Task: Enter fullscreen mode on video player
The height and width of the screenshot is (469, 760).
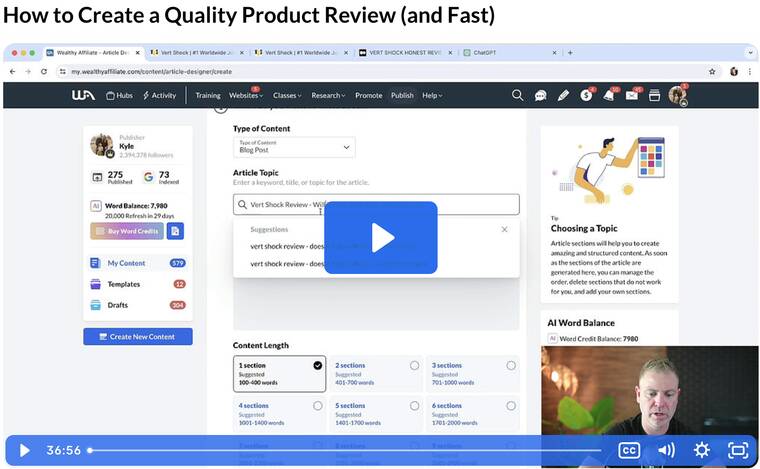Action: pyautogui.click(x=738, y=450)
